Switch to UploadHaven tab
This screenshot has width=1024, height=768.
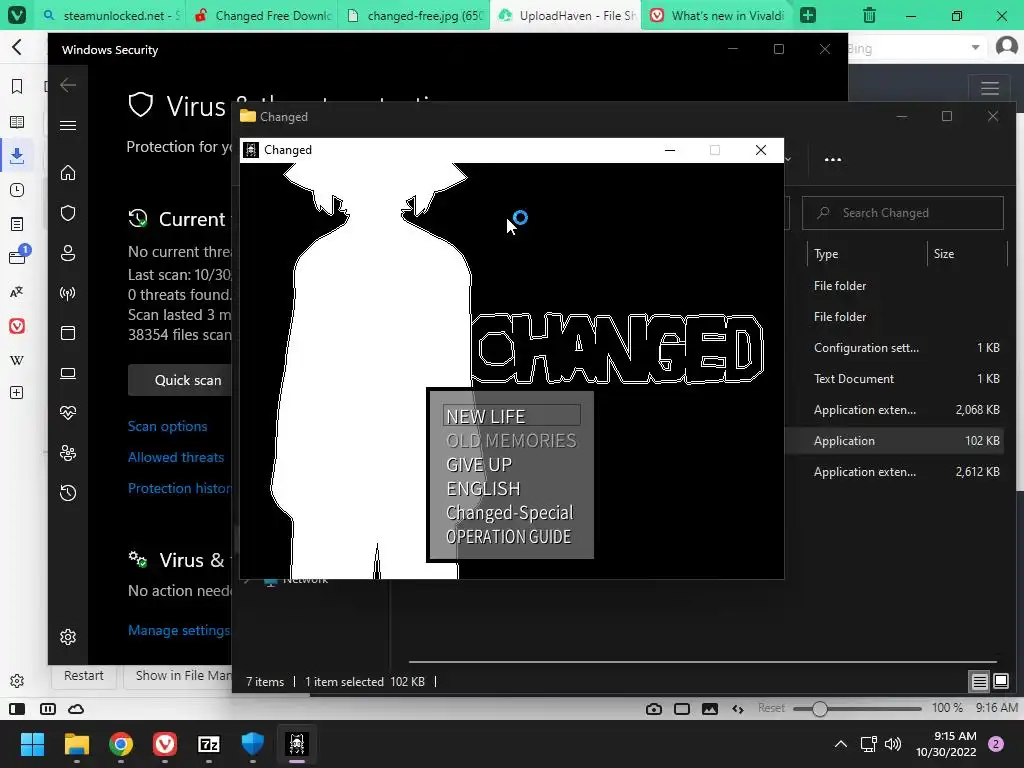tap(566, 15)
